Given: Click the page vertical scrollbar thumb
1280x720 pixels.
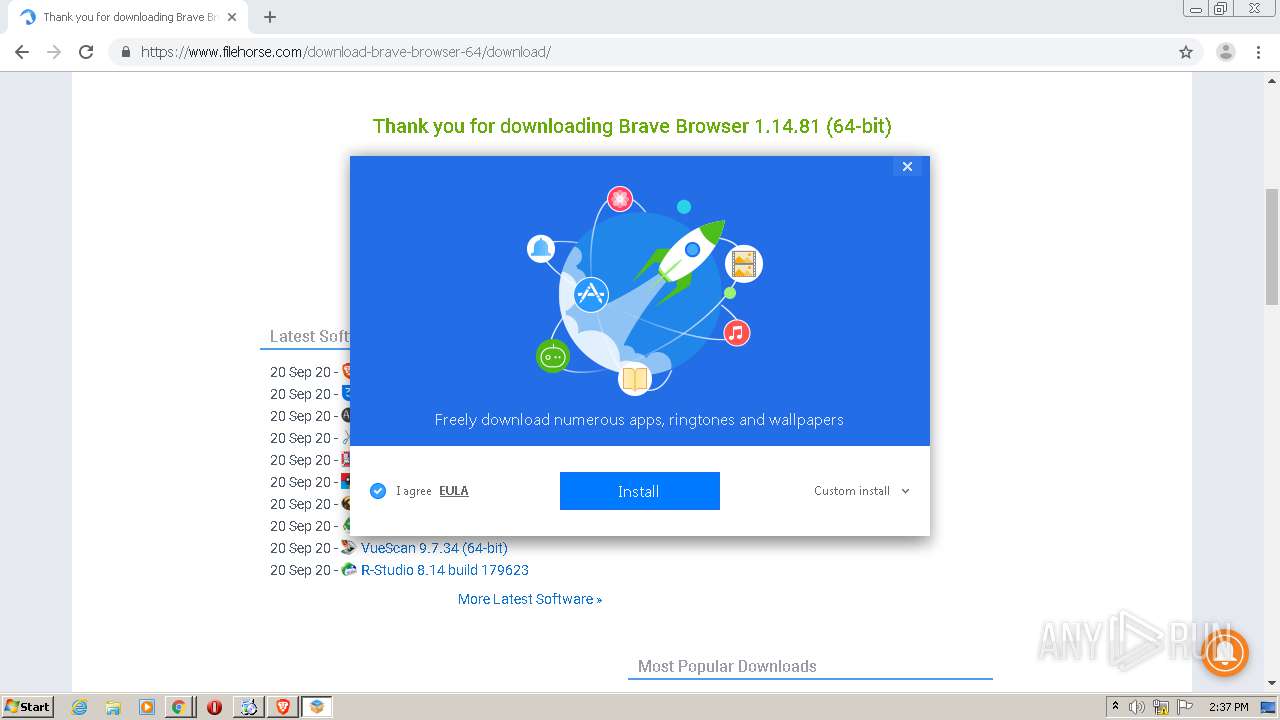Looking at the screenshot, I should click(1272, 245).
